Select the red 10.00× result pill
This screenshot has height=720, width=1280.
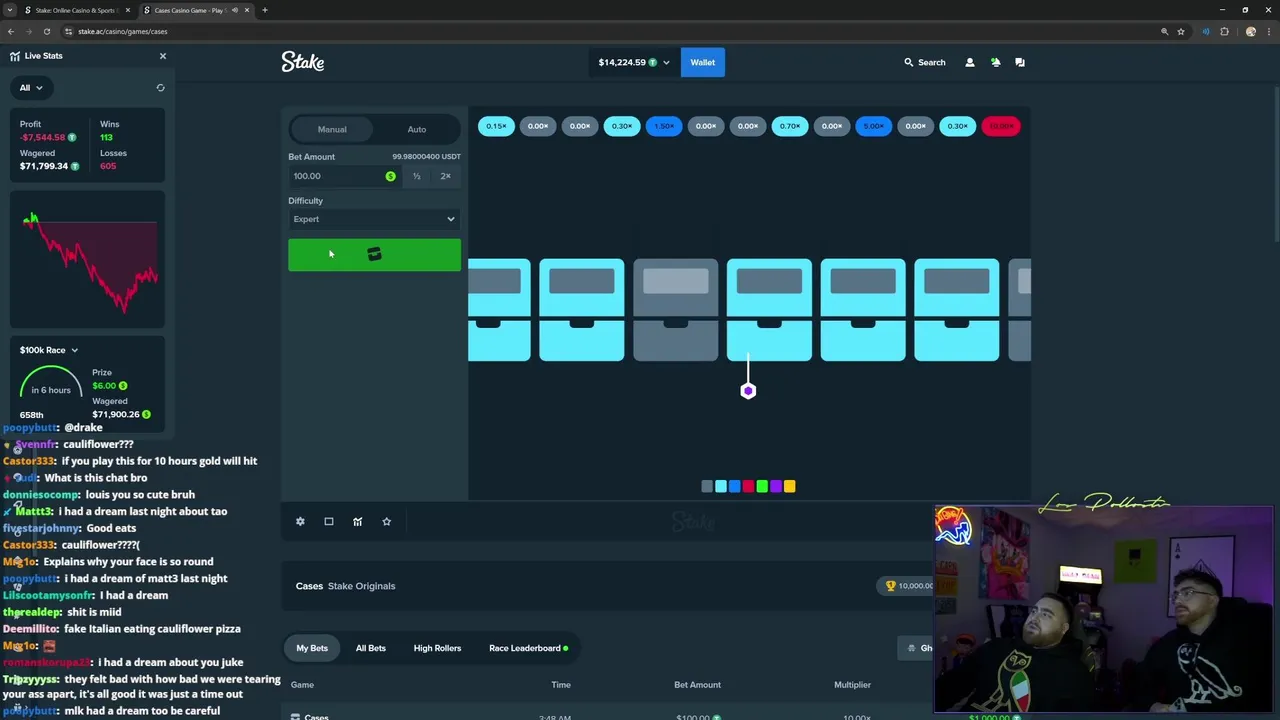[1000, 126]
